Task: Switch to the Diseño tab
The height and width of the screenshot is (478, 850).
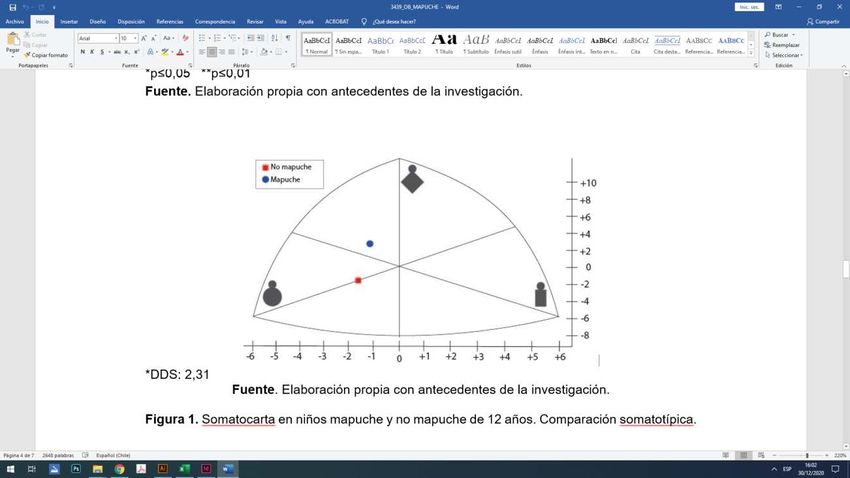Action: point(98,22)
